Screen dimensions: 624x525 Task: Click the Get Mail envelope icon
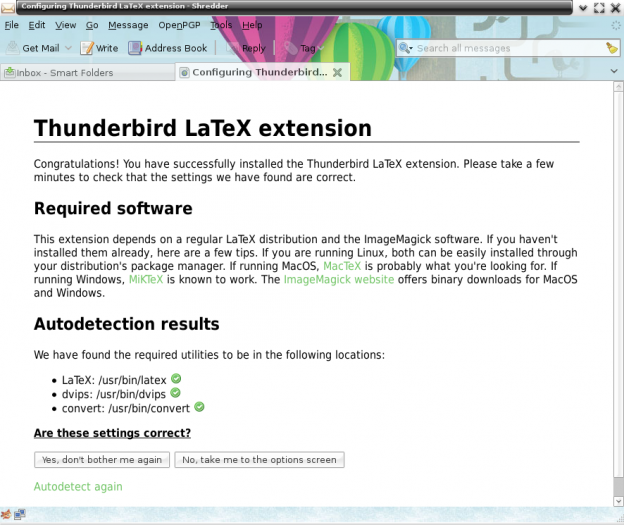pos(12,48)
